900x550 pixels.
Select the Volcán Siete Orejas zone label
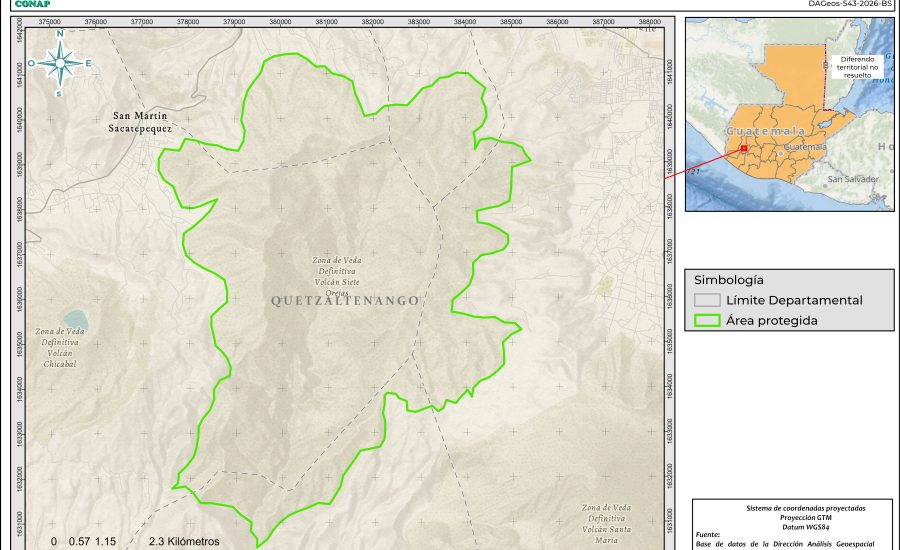[x=336, y=277]
